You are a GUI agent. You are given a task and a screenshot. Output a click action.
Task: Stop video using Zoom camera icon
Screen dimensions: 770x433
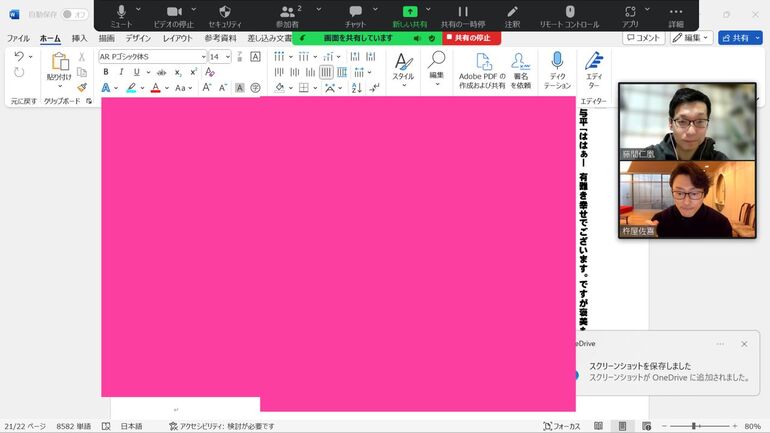tap(174, 12)
